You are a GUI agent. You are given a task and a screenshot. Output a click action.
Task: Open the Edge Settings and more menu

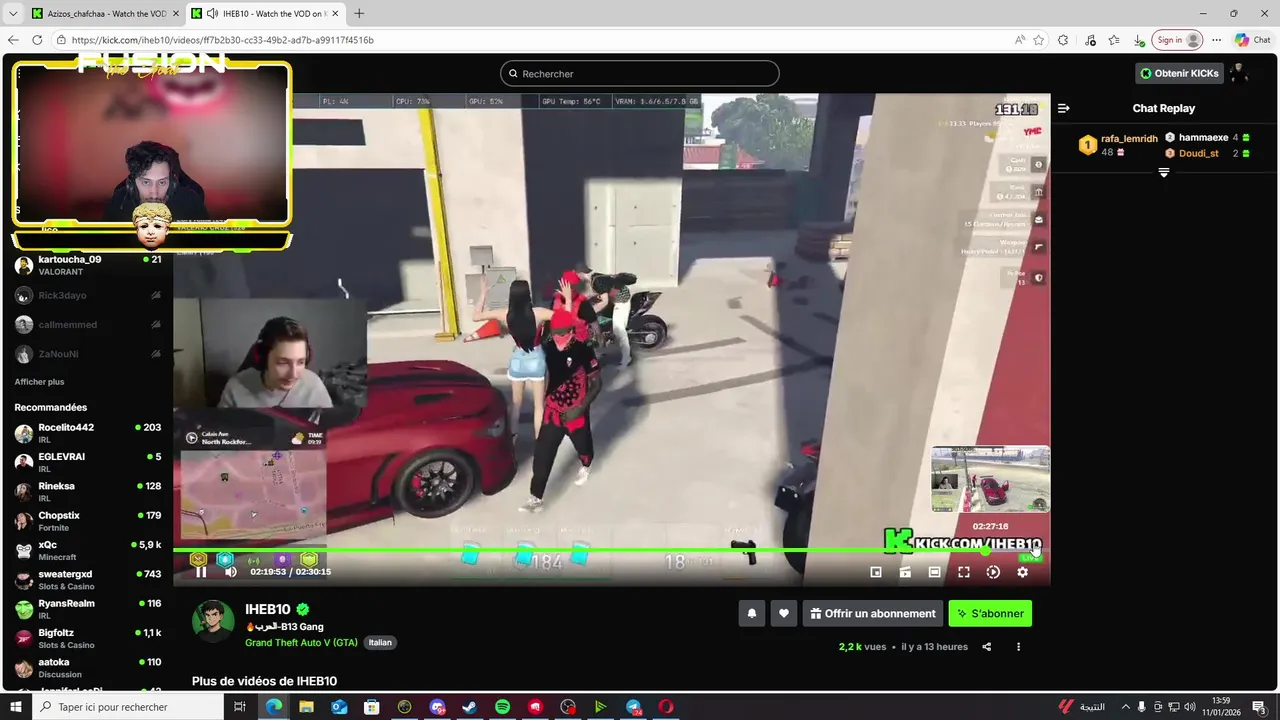[x=1217, y=40]
